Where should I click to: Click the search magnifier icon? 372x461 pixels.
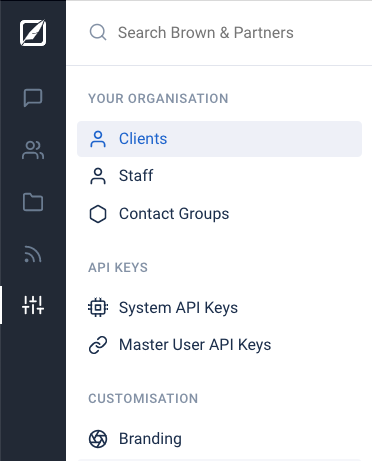(x=98, y=32)
